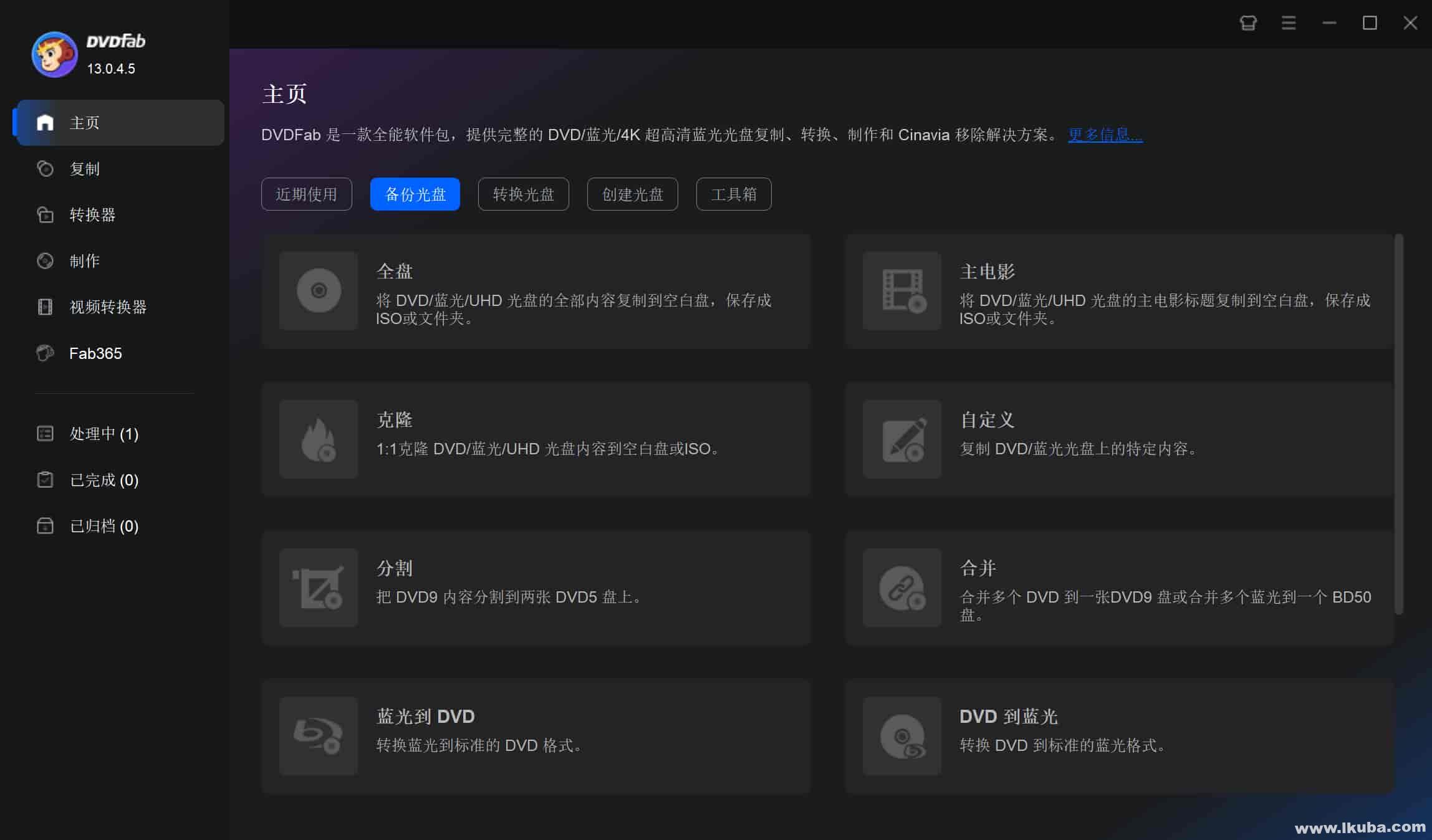Screen dimensions: 1432x840
Task: Click the 分割 crop split icon
Action: click(x=319, y=587)
